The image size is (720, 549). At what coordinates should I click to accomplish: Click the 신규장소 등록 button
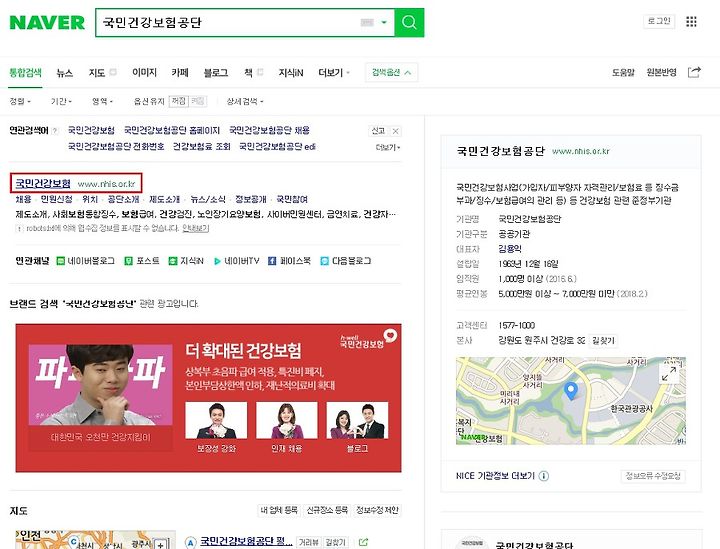[327, 510]
